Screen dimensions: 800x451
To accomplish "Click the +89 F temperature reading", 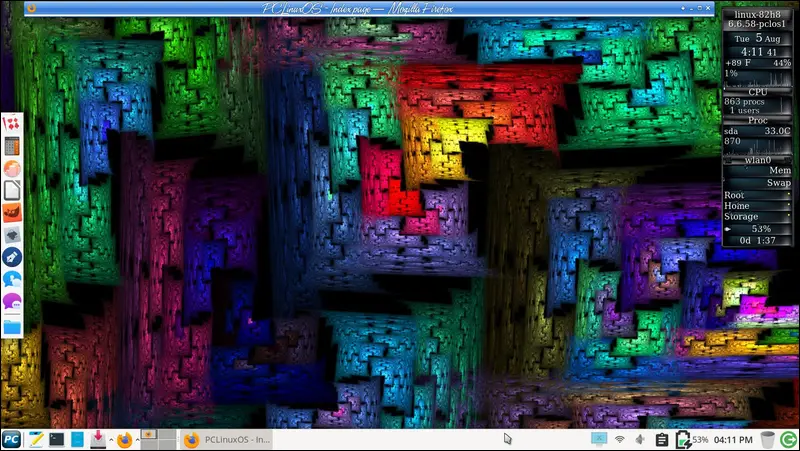I will tap(738, 63).
